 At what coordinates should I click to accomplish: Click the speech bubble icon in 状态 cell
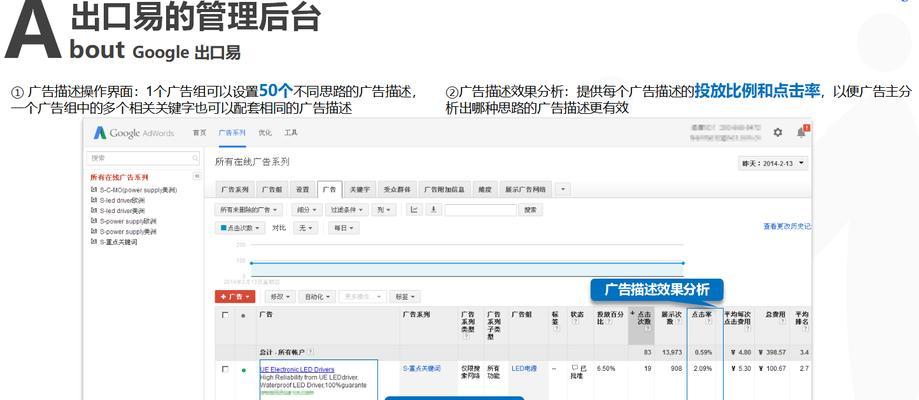pyautogui.click(x=575, y=368)
